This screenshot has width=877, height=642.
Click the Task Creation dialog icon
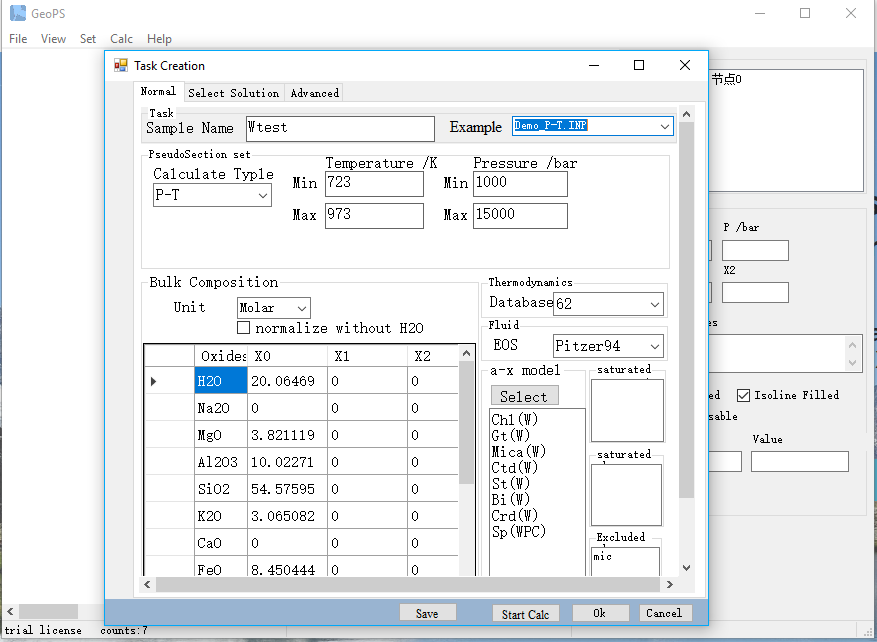click(121, 65)
